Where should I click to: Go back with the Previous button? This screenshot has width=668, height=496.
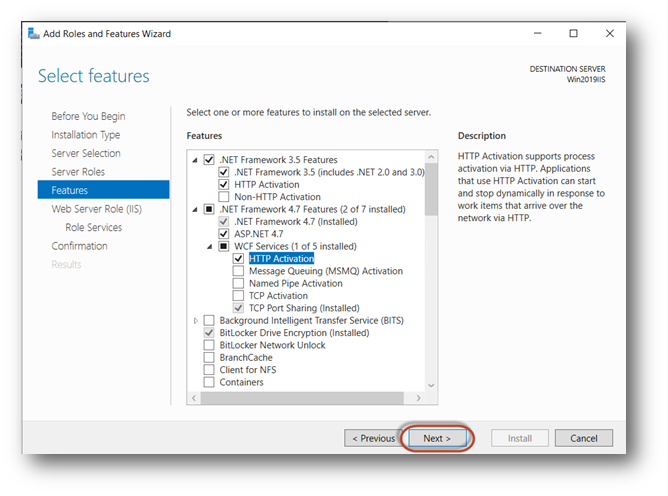(370, 438)
